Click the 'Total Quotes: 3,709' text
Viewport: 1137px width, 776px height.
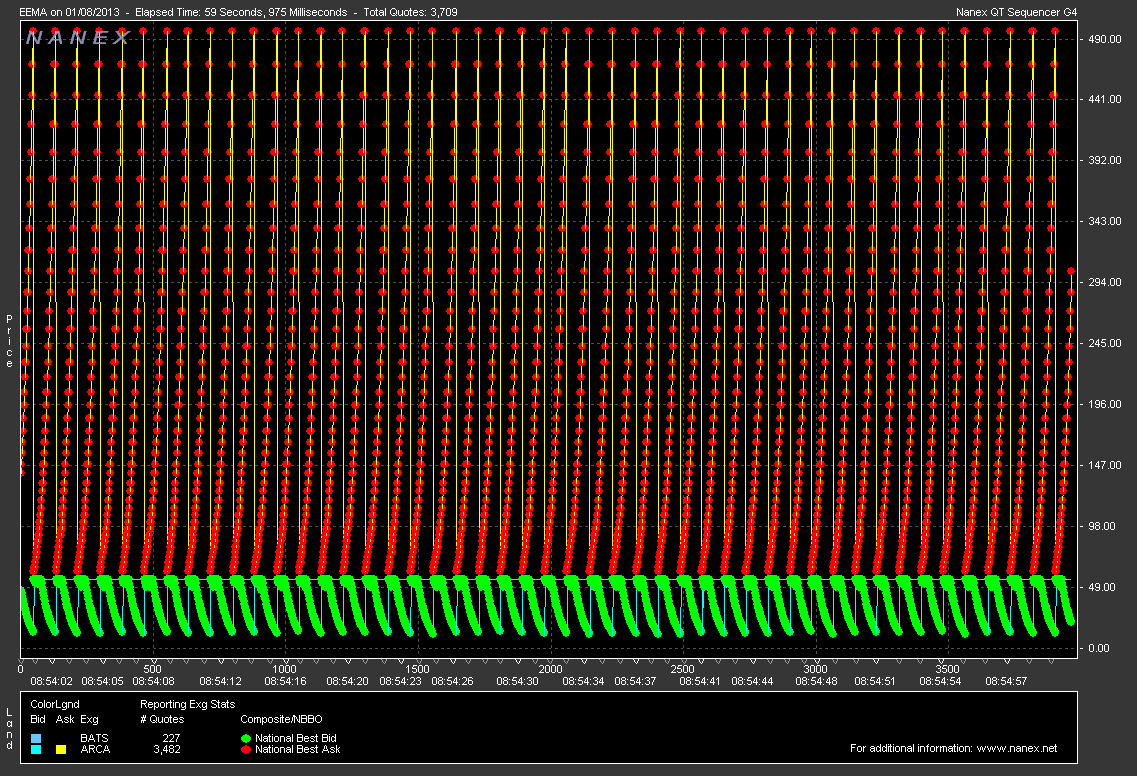coord(410,12)
